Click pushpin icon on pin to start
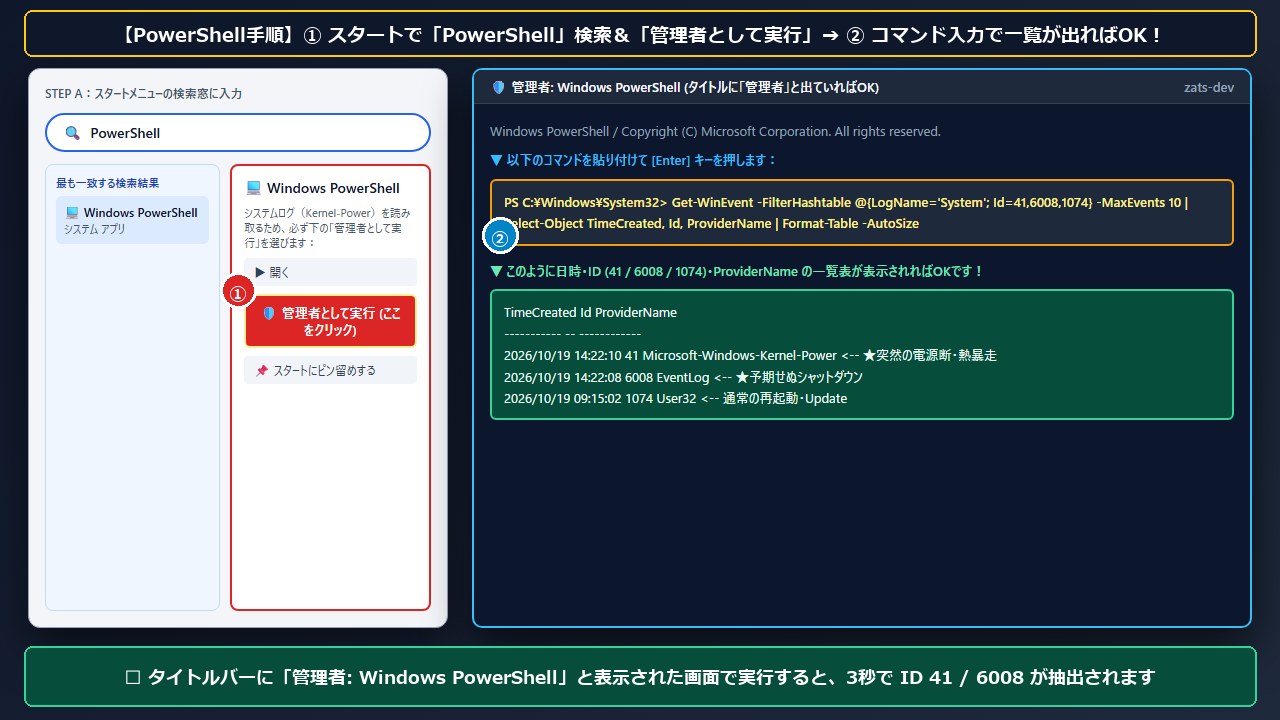 click(262, 370)
